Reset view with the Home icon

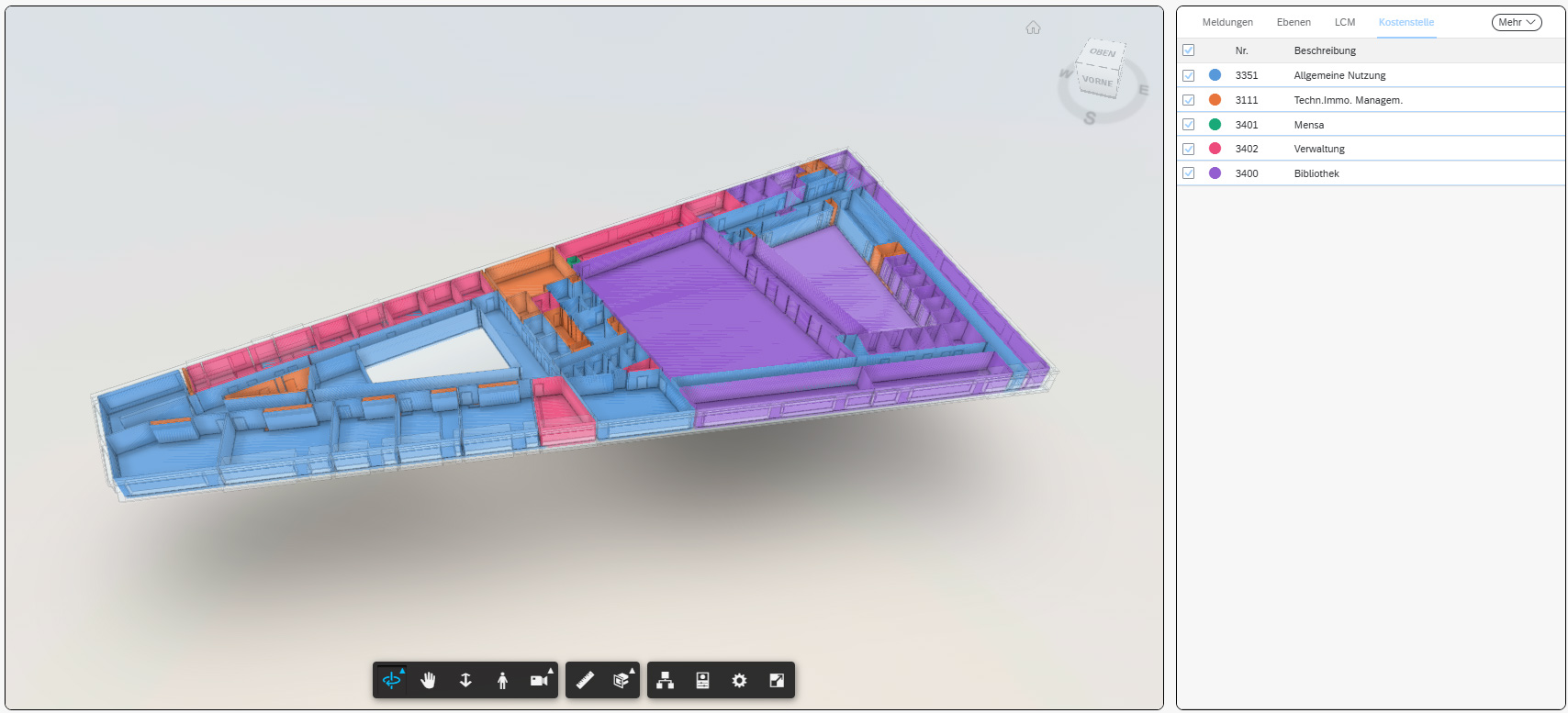click(x=1033, y=28)
